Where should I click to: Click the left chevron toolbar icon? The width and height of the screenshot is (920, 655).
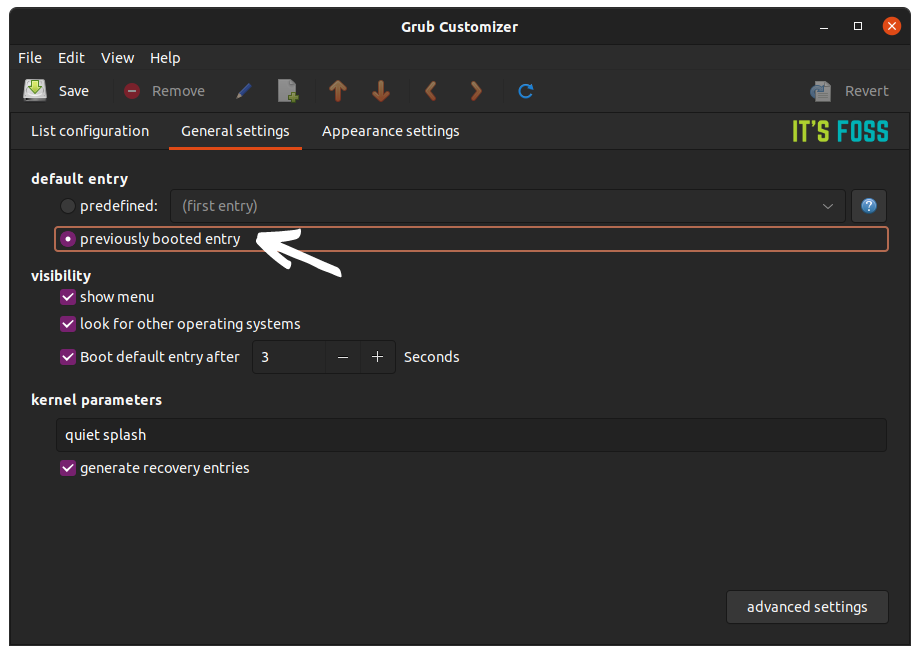(431, 91)
